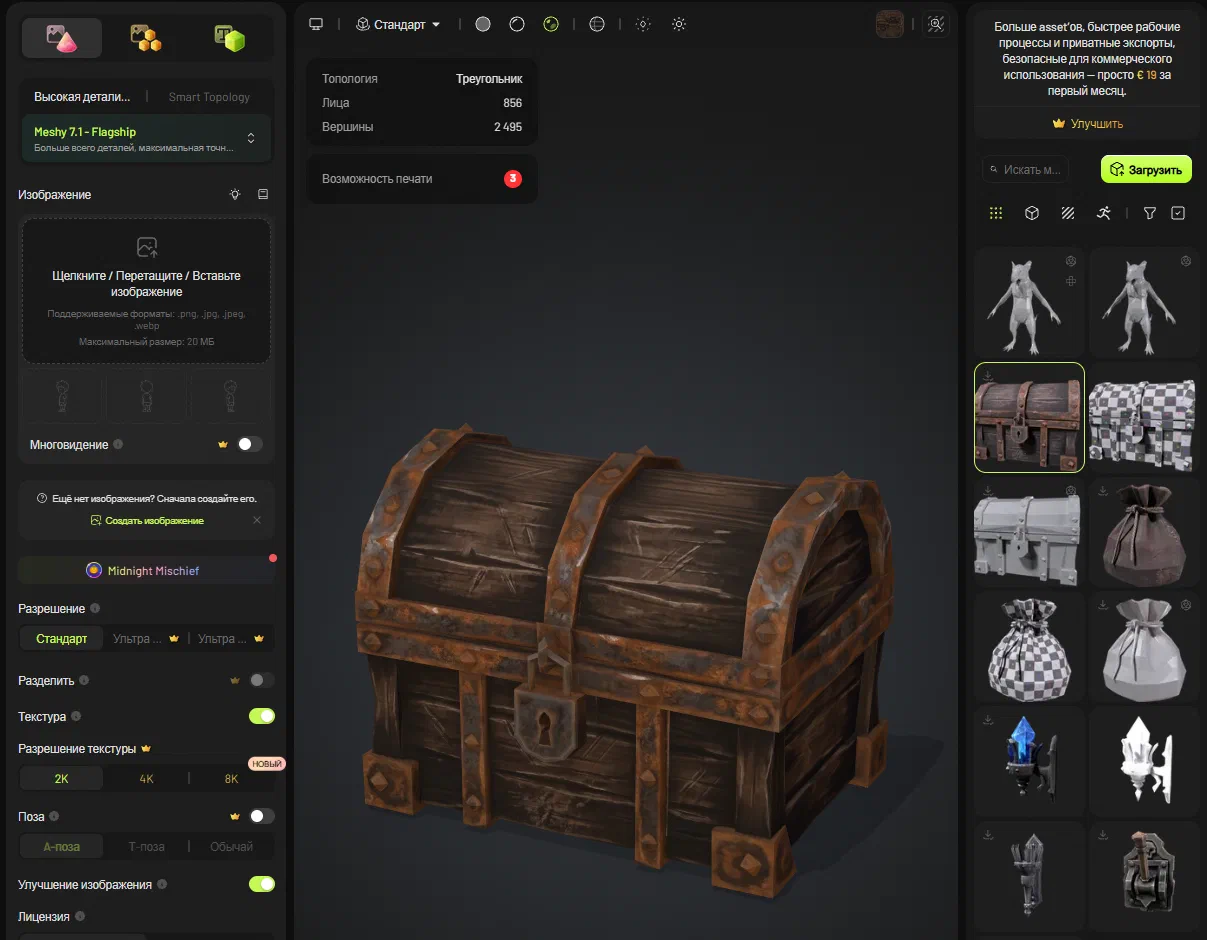Choose 4K texture resolution
The width and height of the screenshot is (1207, 940).
[146, 778]
